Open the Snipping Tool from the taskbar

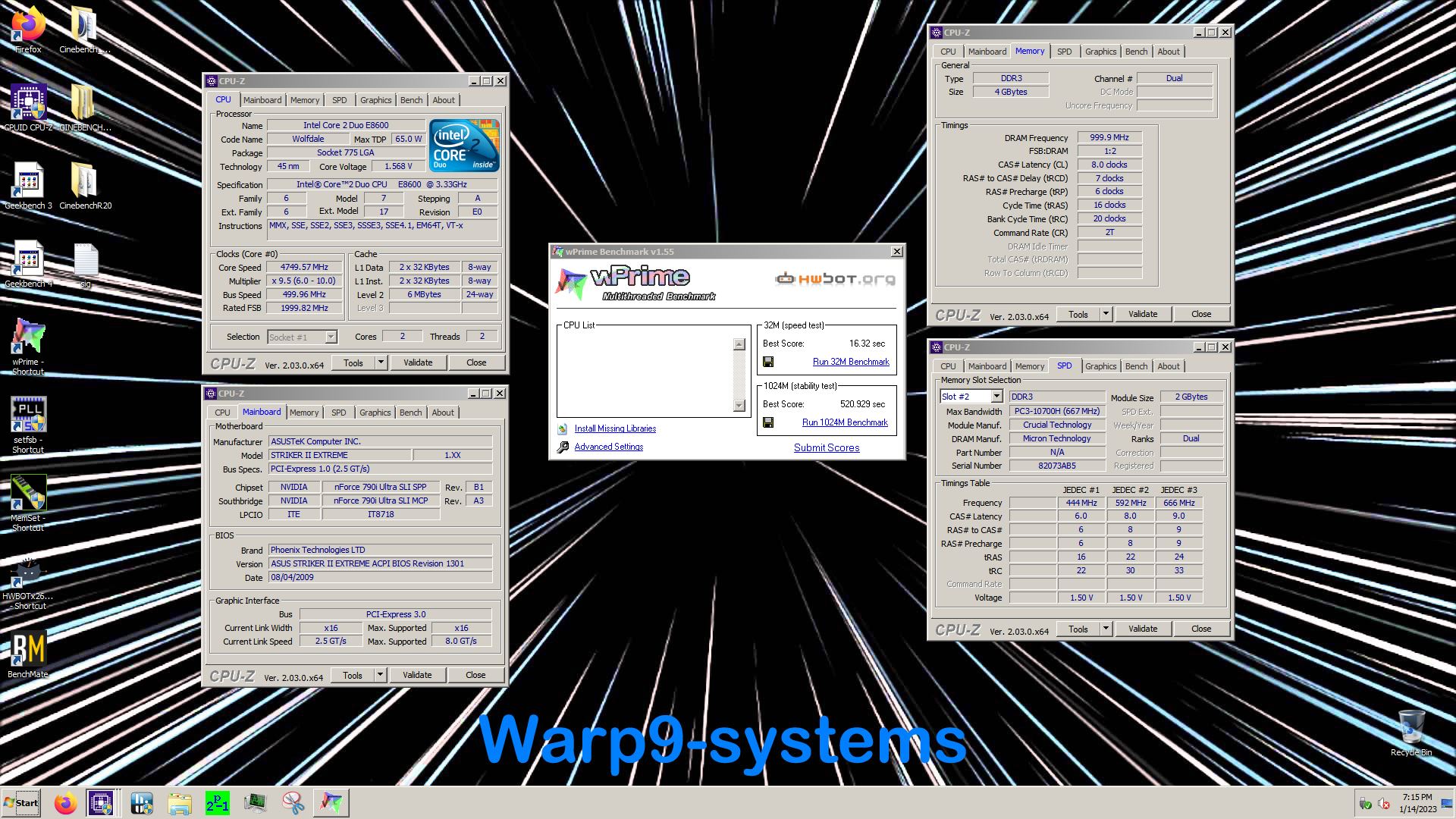pos(293,803)
